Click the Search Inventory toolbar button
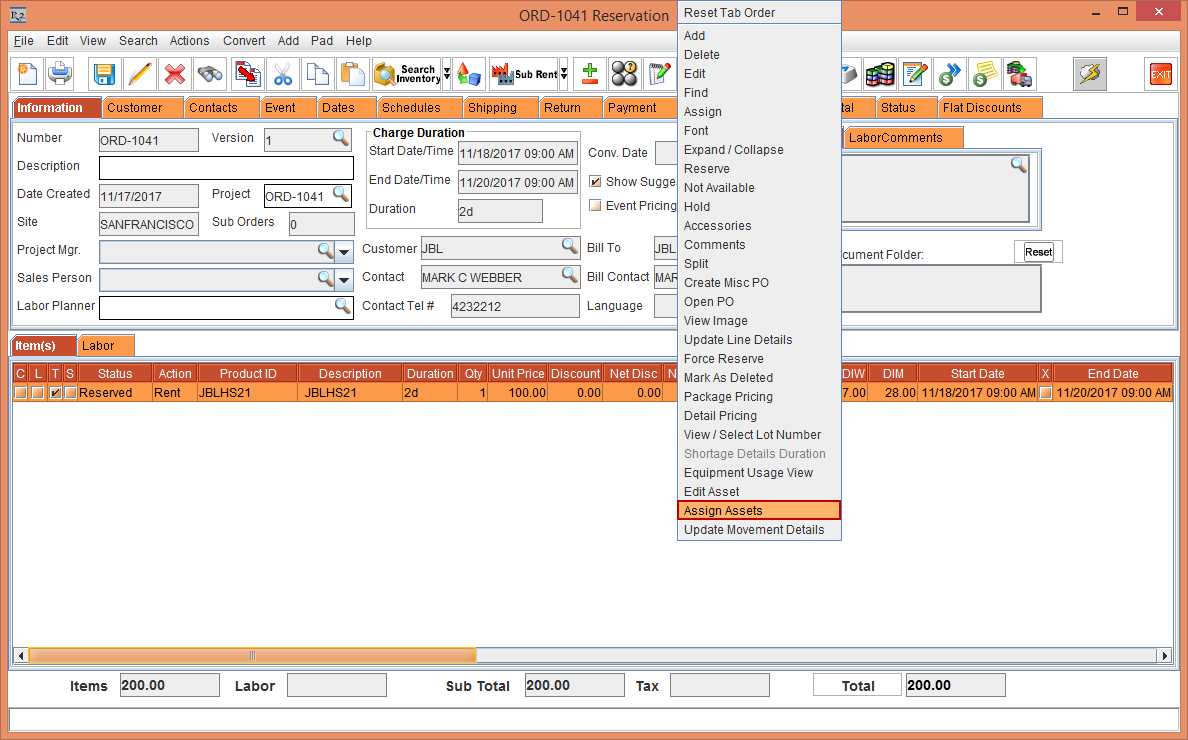1188x740 pixels. [x=406, y=74]
